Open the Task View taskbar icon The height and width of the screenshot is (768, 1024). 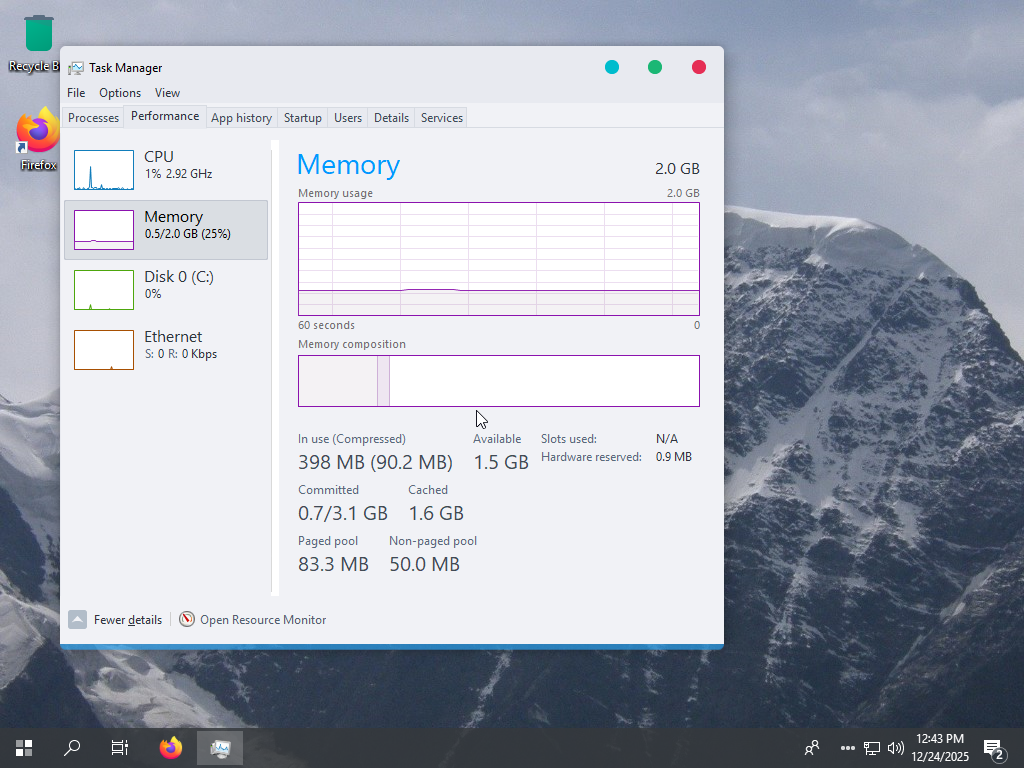[119, 747]
